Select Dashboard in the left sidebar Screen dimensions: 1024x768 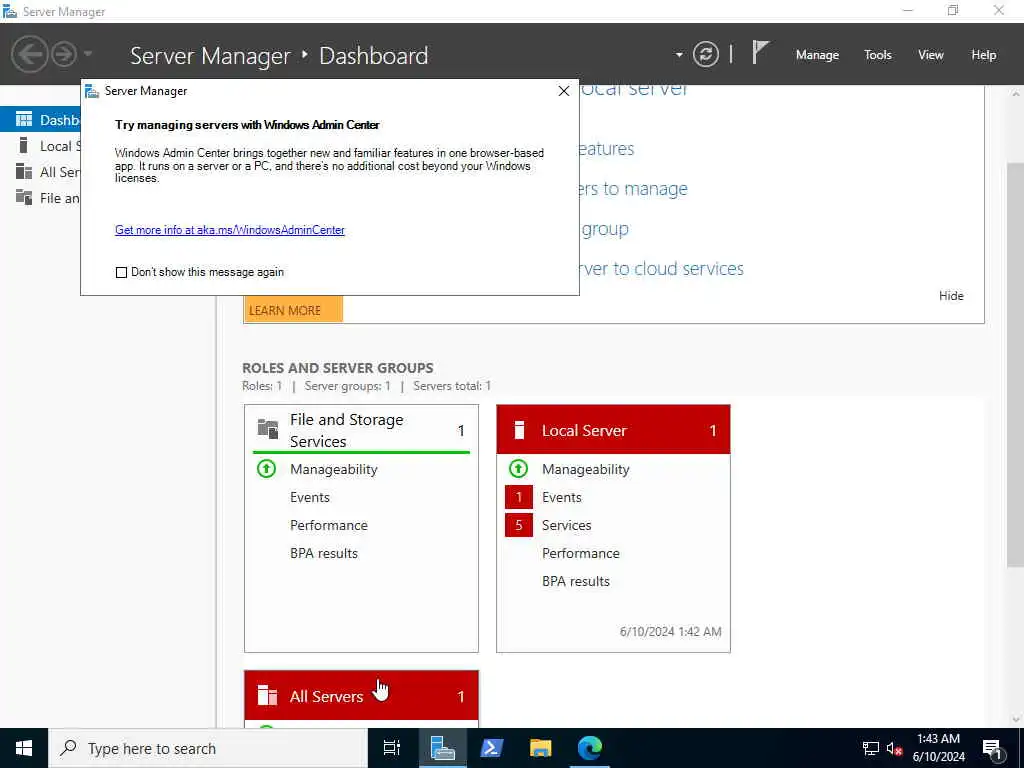40,120
